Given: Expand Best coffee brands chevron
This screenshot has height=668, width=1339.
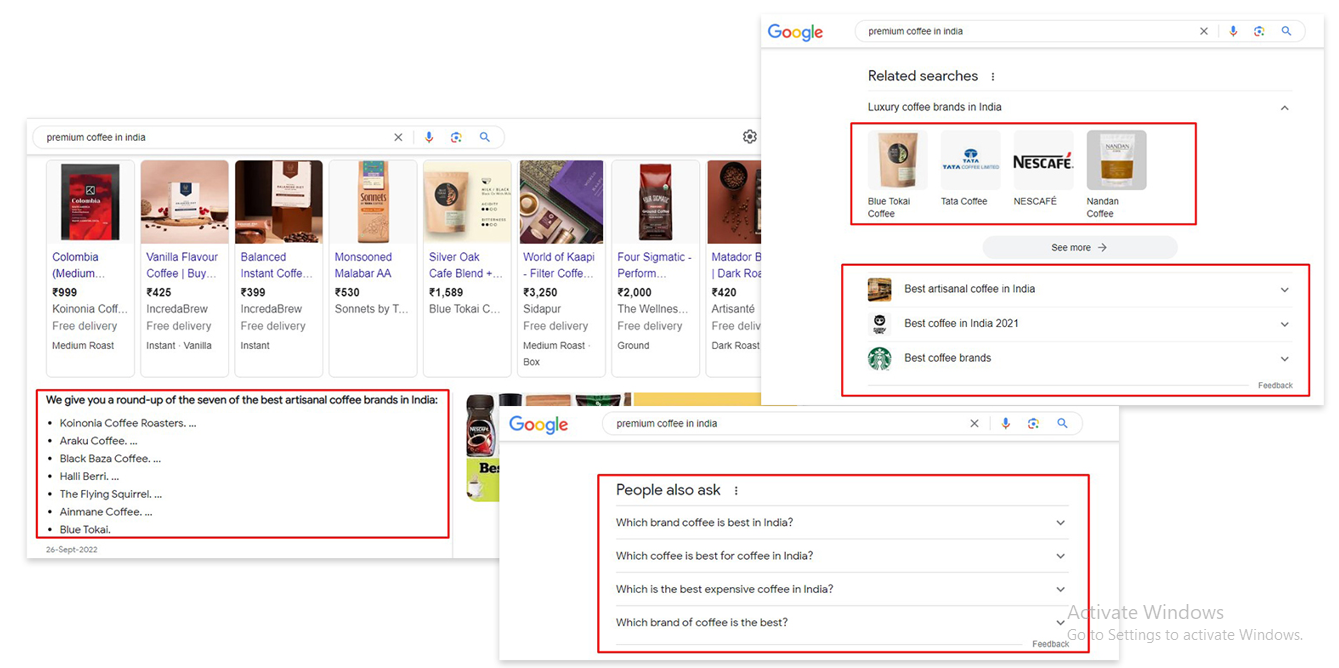Looking at the screenshot, I should [x=1285, y=359].
